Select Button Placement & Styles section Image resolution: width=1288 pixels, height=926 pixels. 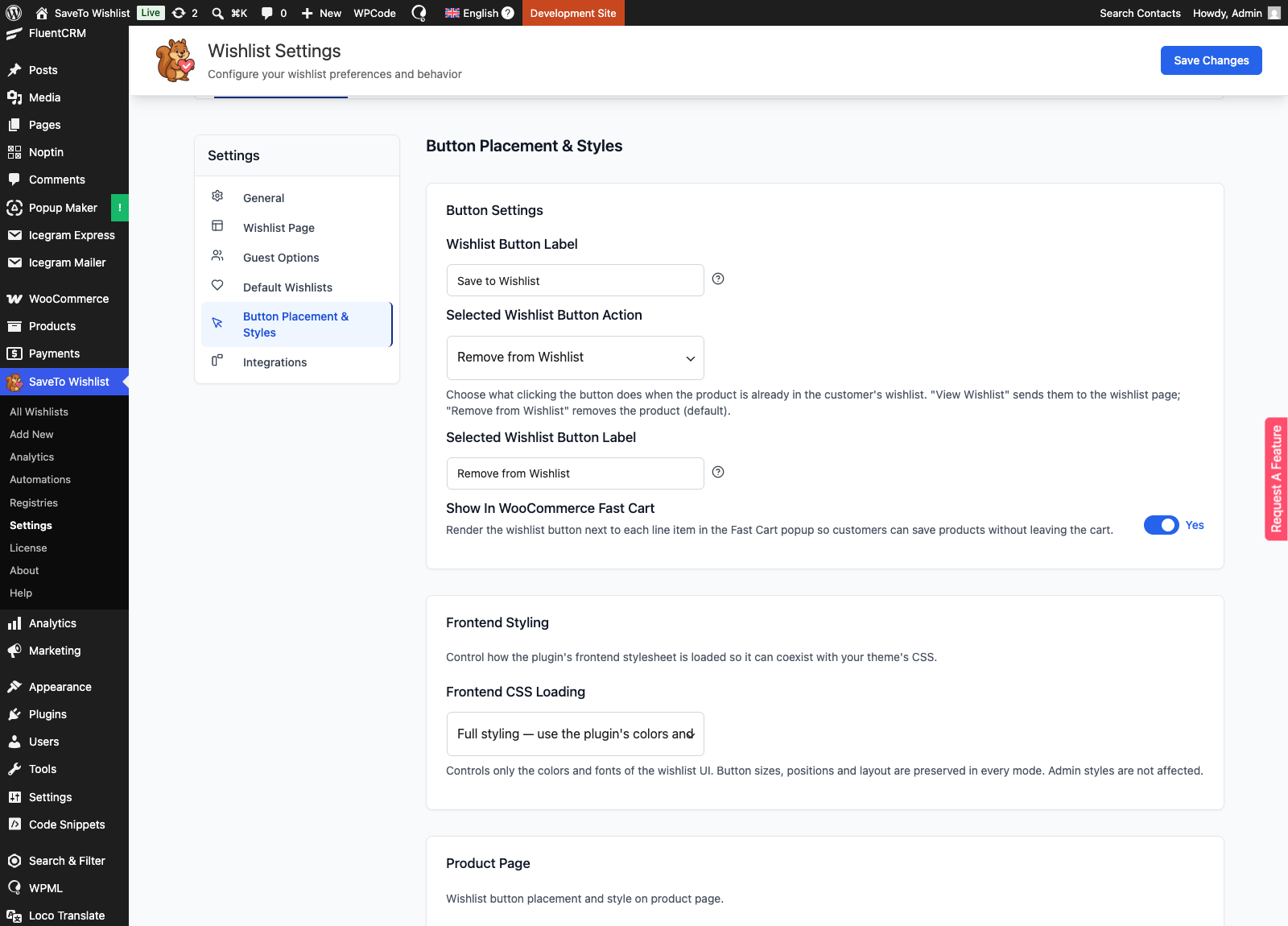[296, 325]
